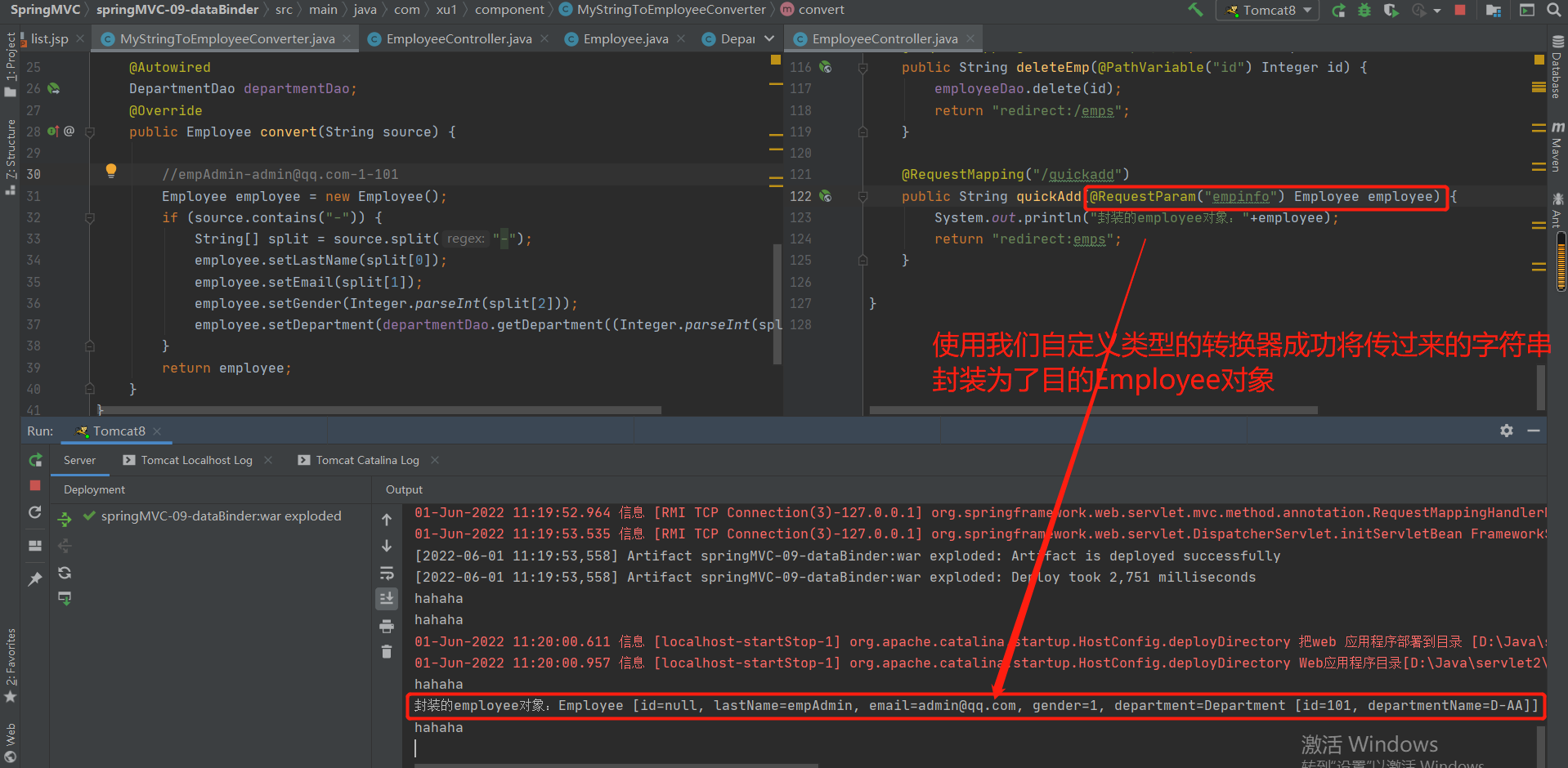
Task: Stop Tomcat8 with top toolbar red square
Action: point(1460,10)
